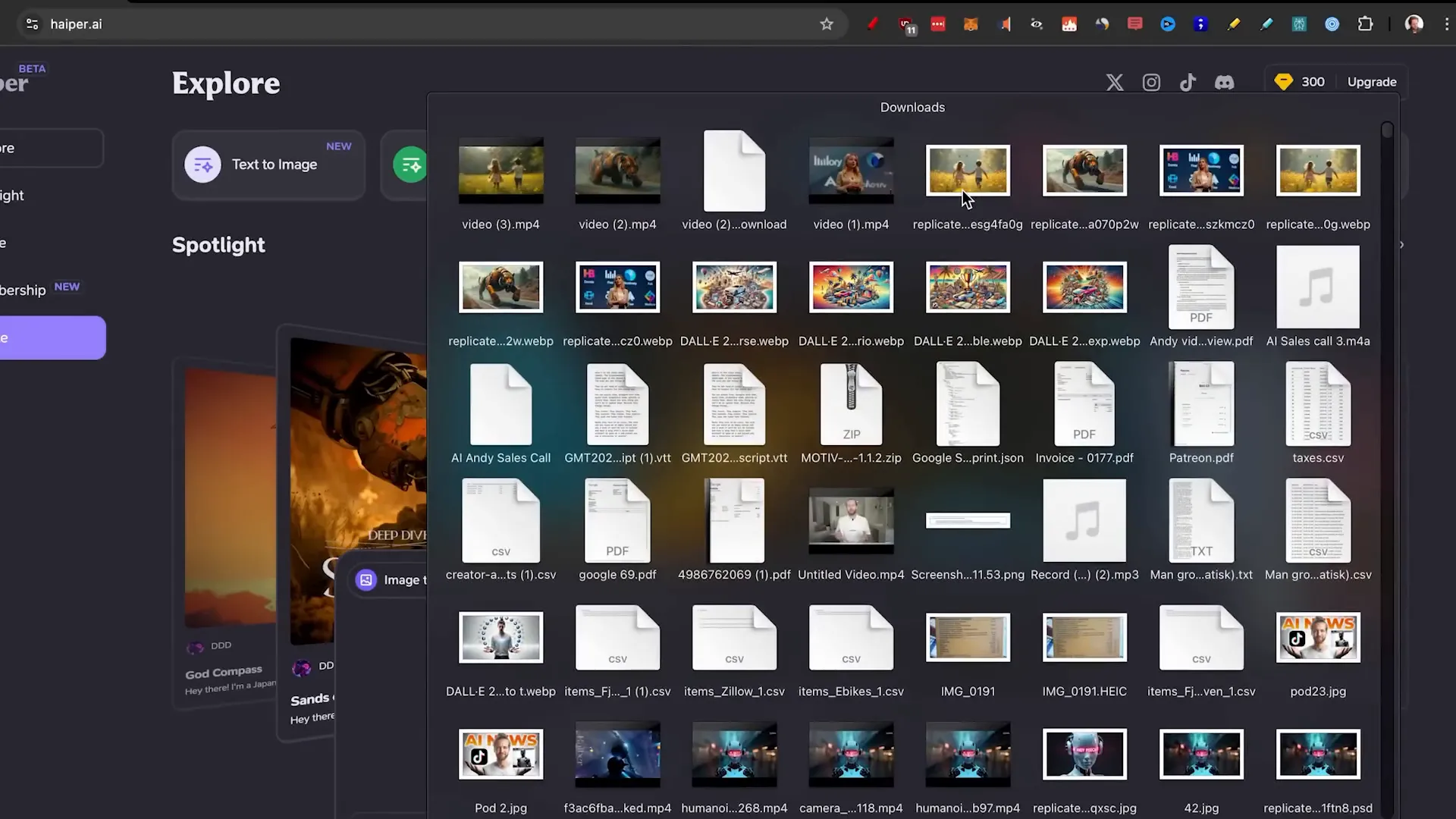Open Chrome's three-dot menu
Screen dimensions: 1456x819
pos(1447,24)
